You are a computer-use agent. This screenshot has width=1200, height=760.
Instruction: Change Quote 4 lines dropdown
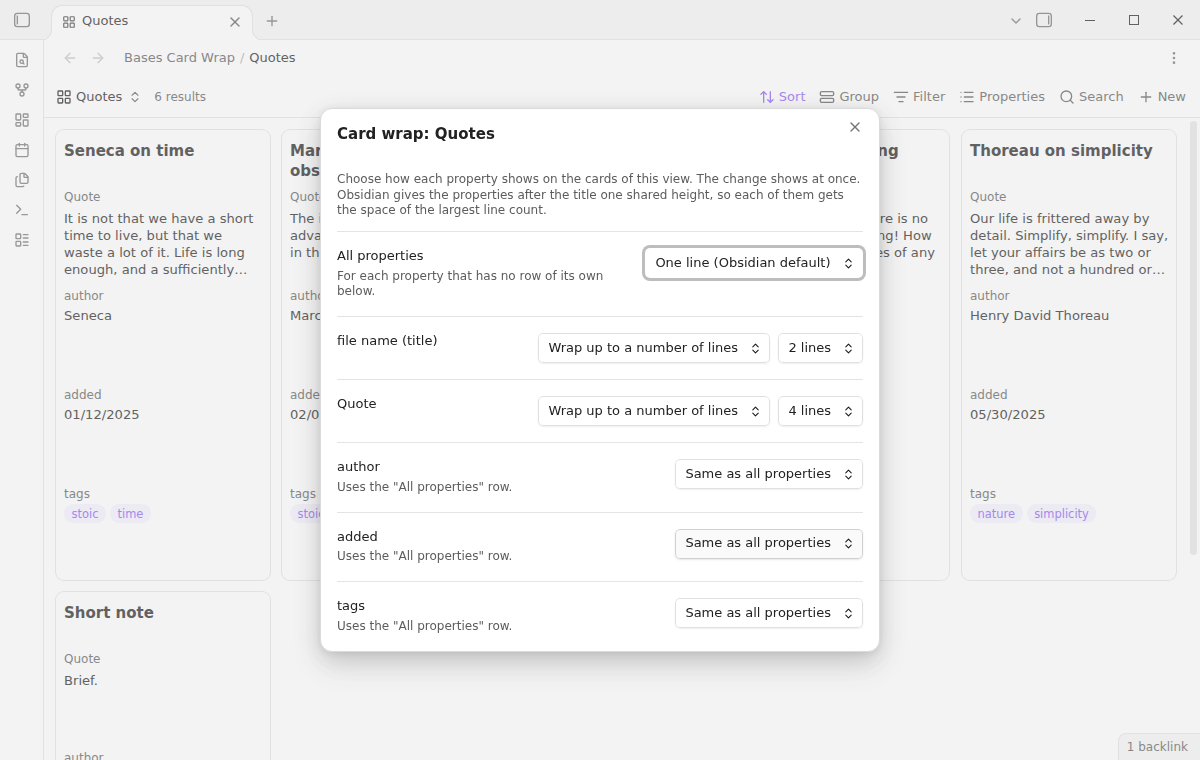(820, 411)
